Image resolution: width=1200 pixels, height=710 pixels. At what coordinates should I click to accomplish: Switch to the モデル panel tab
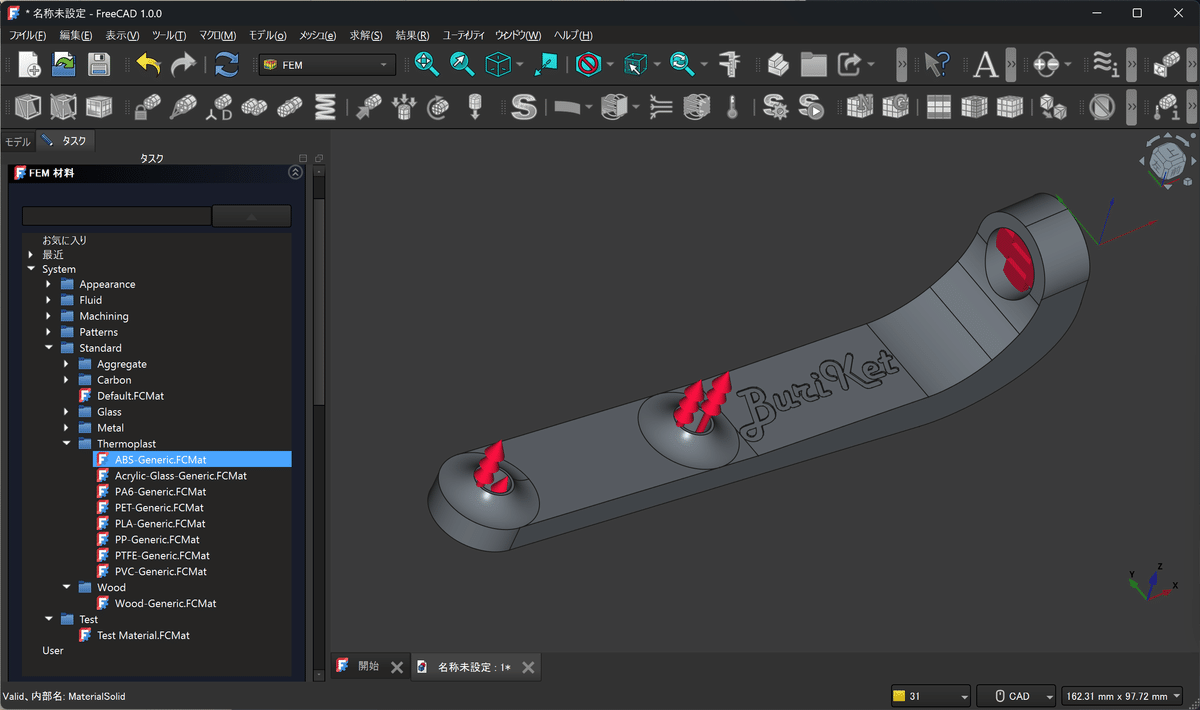pyautogui.click(x=18, y=142)
